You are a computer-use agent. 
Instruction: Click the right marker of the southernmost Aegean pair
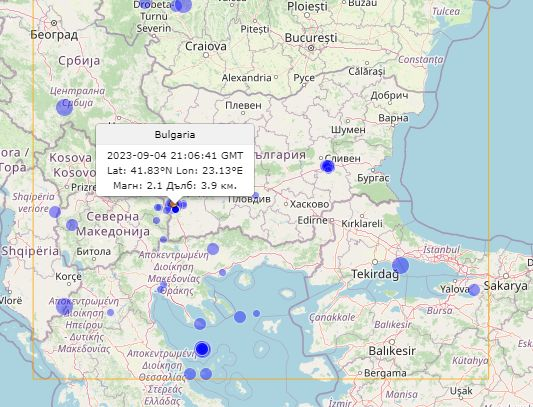click(206, 374)
